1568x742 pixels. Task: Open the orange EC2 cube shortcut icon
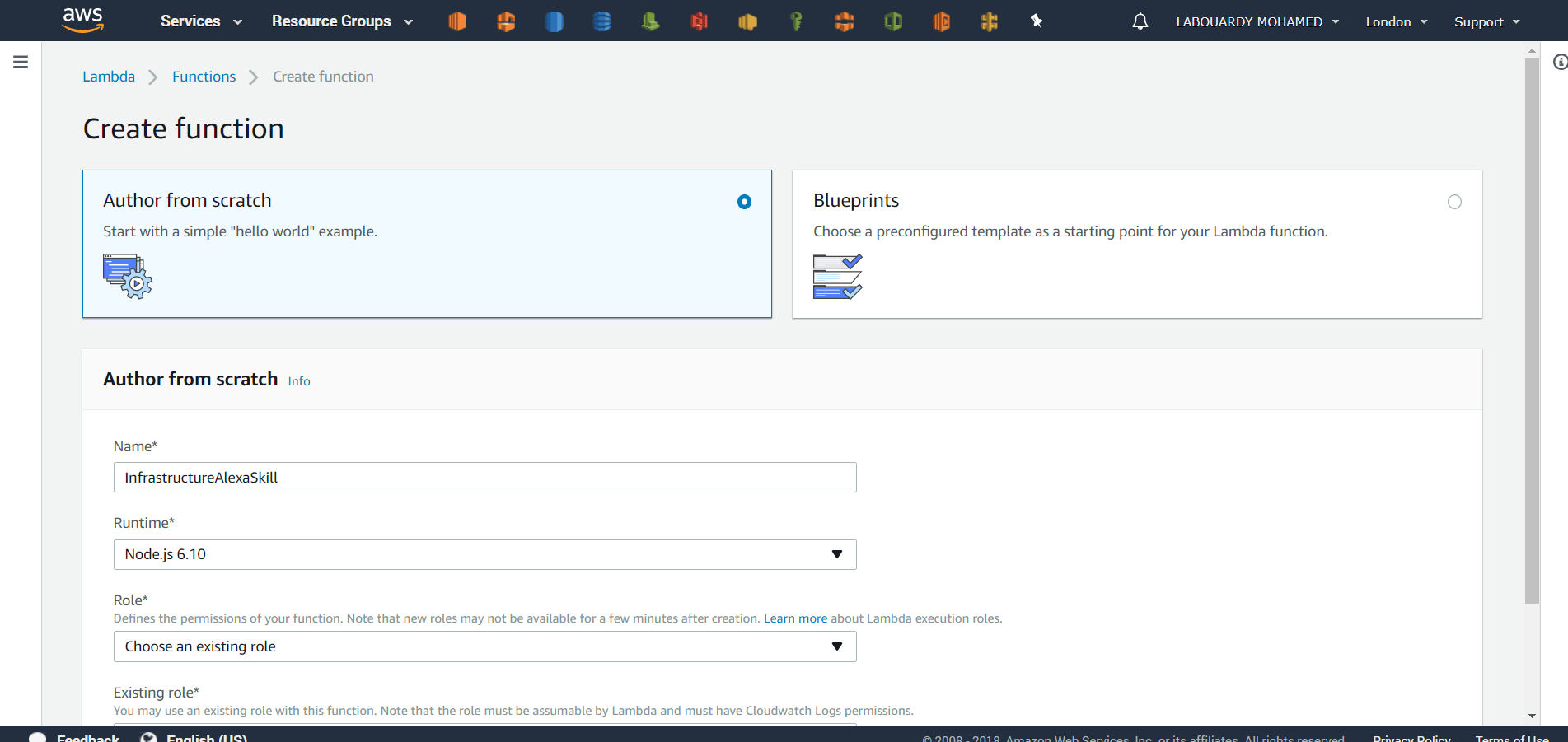(457, 21)
